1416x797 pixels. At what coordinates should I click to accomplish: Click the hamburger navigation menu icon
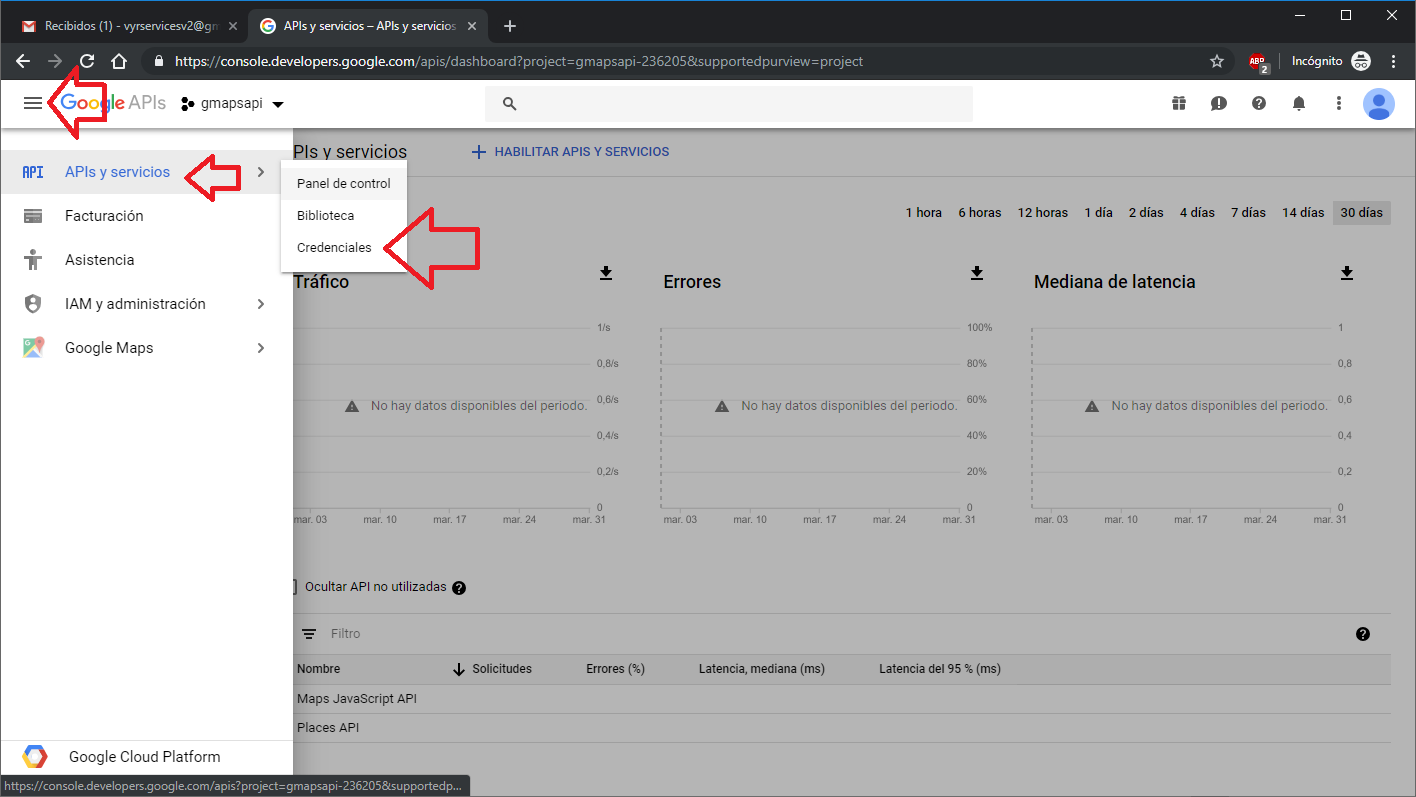[33, 103]
